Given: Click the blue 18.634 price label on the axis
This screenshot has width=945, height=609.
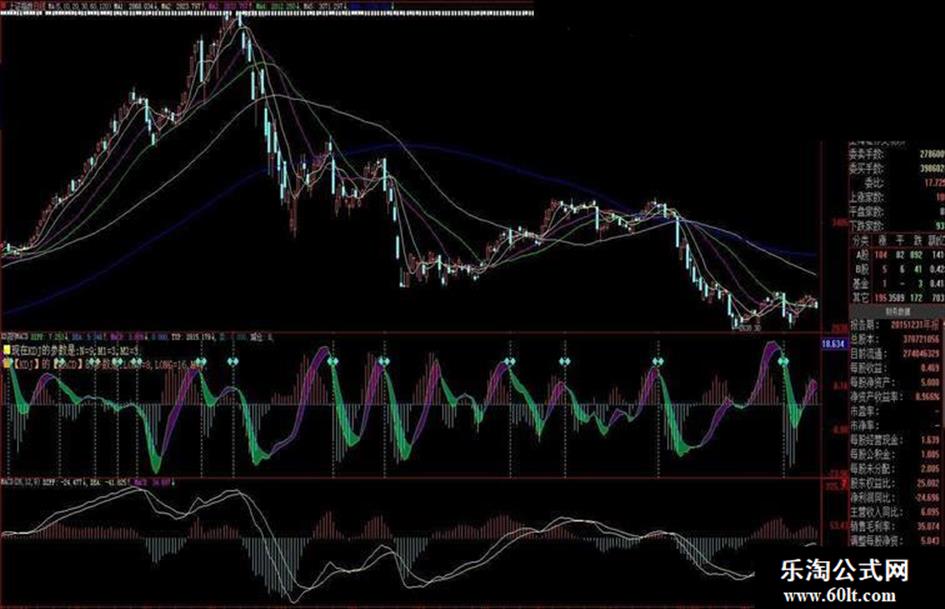Looking at the screenshot, I should tap(835, 344).
